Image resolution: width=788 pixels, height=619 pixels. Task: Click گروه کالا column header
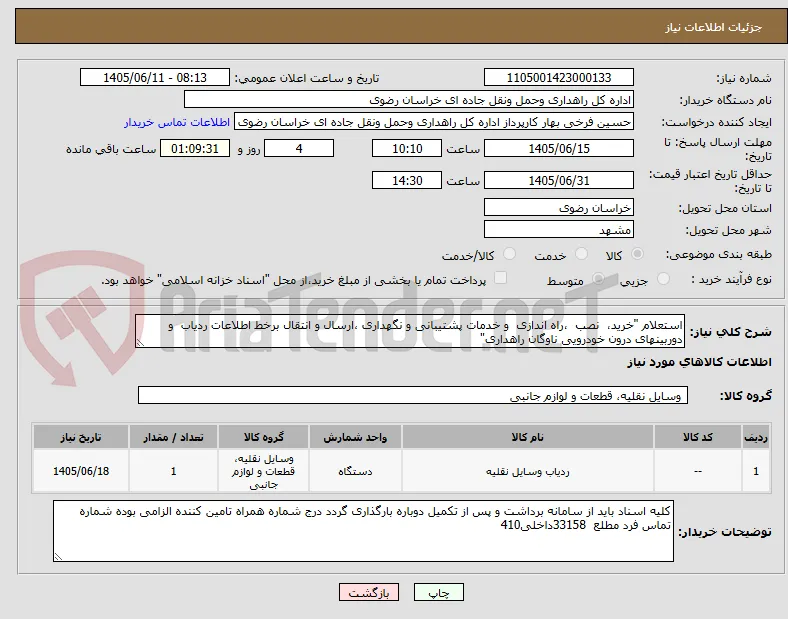[x=263, y=437]
